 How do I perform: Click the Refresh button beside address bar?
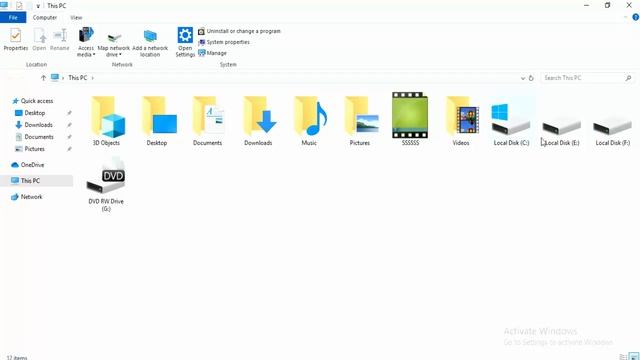(531, 78)
